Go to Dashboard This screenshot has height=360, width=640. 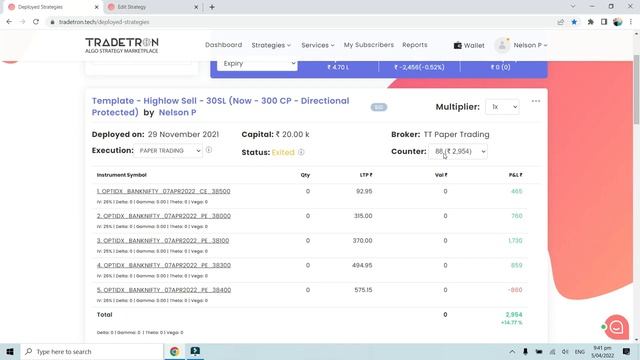223,45
